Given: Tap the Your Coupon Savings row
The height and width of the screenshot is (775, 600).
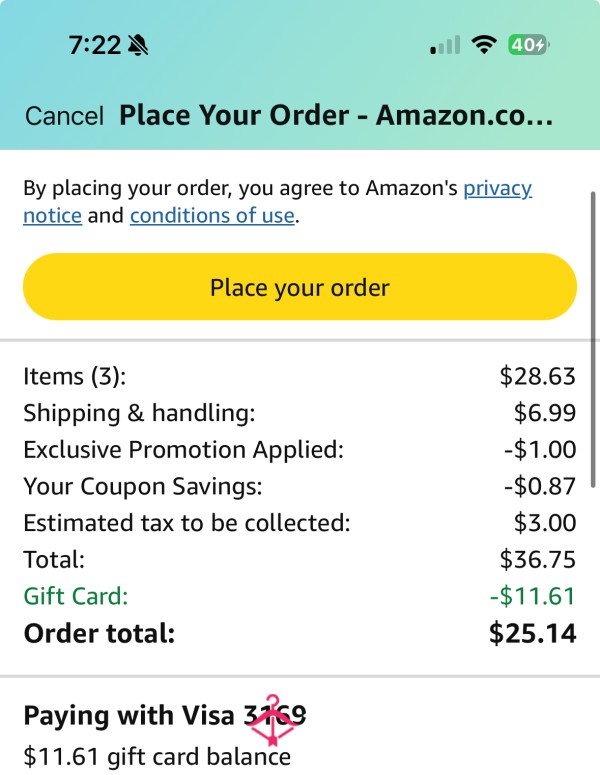Looking at the screenshot, I should 300,486.
